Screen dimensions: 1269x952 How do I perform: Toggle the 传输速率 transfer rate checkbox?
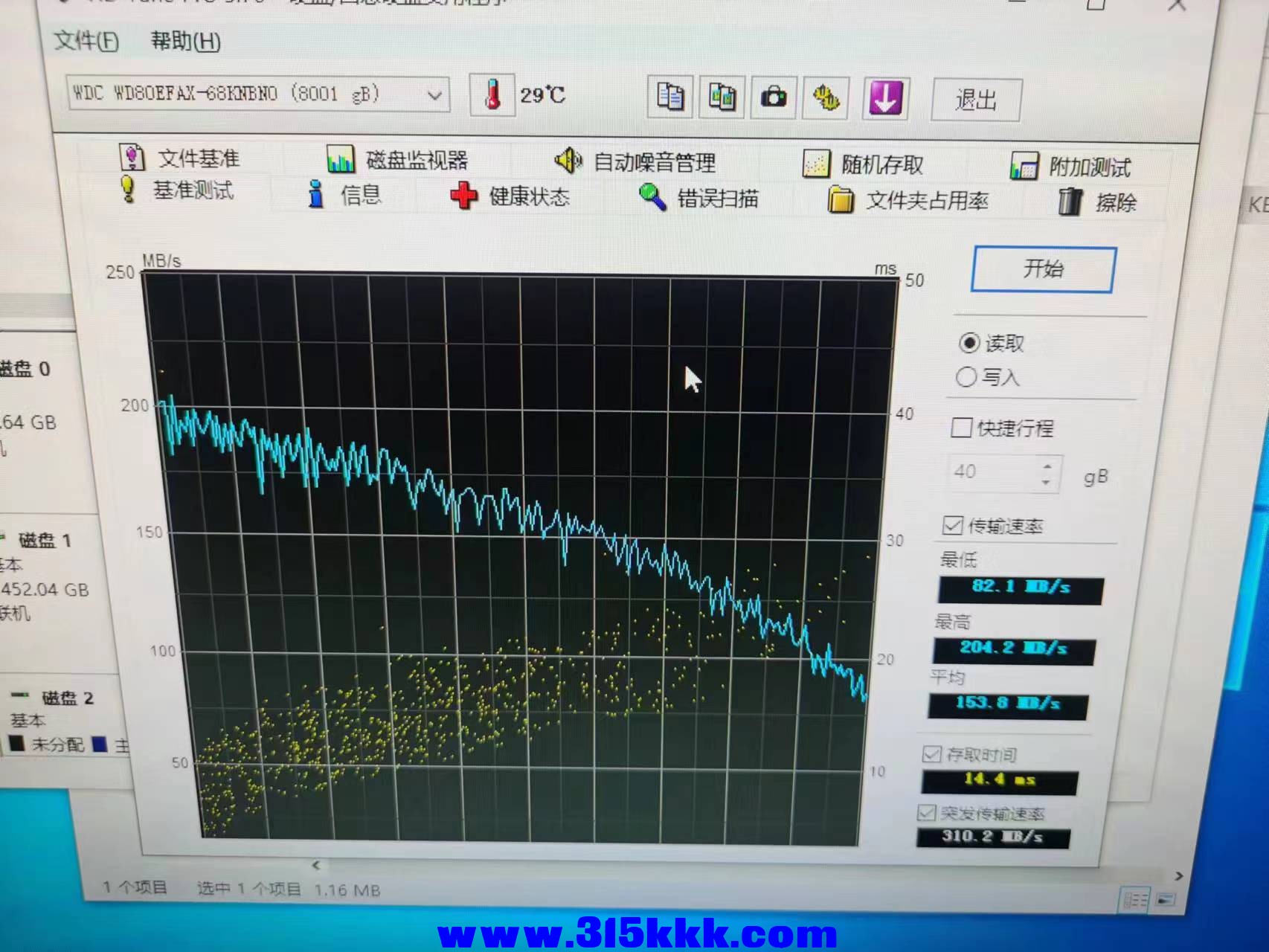952,526
